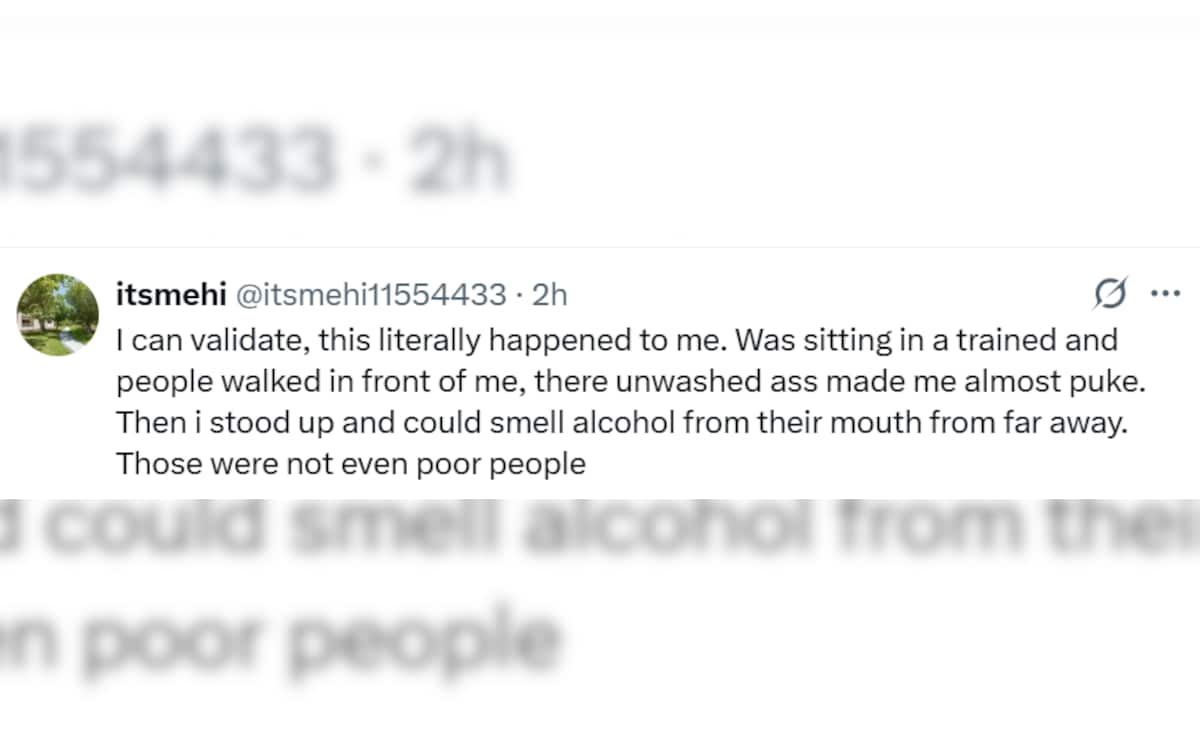Click the word 'trained' in the tweet
This screenshot has height=738, width=1200.
(x=999, y=340)
